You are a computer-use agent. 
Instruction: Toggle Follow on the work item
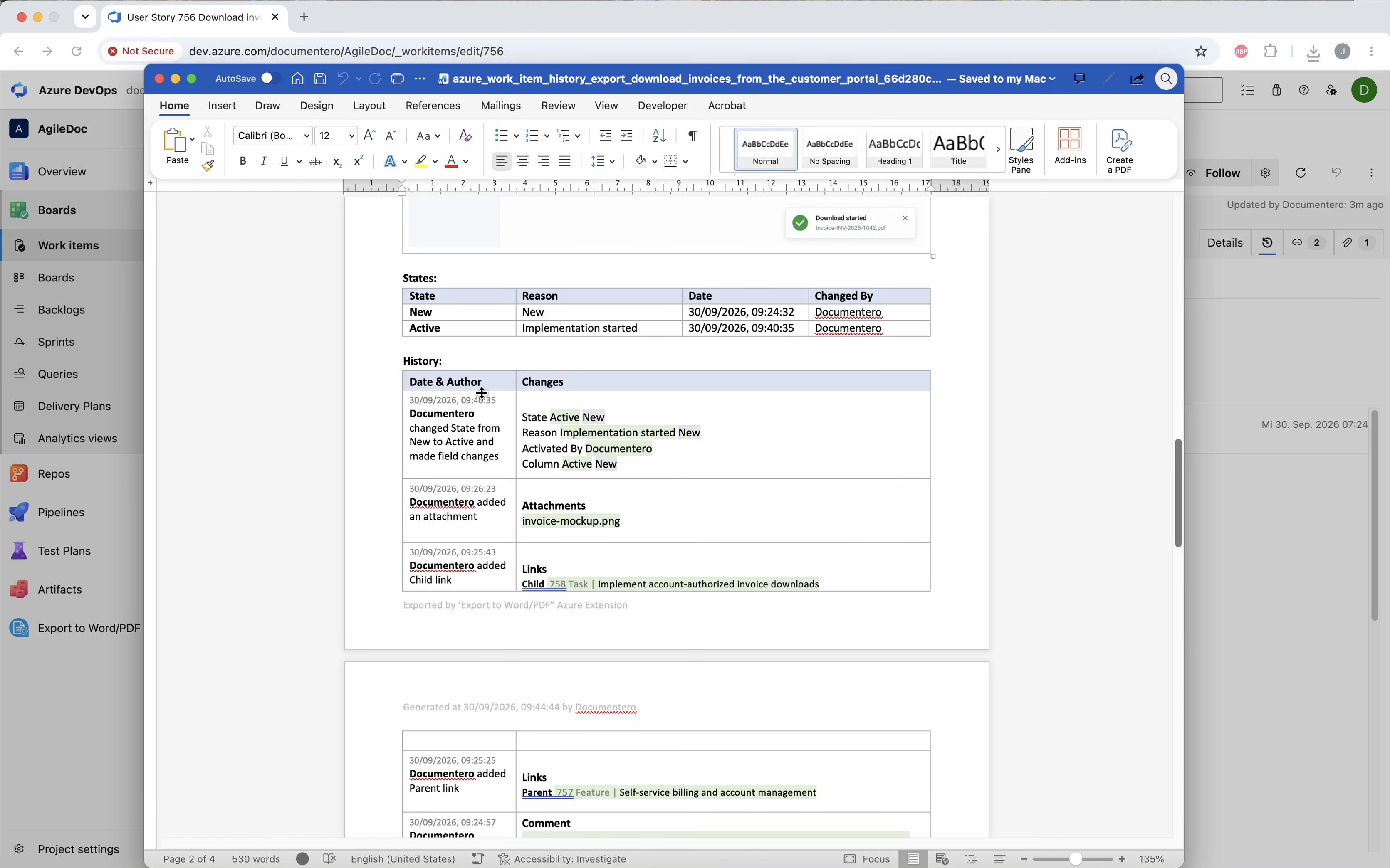point(1218,173)
